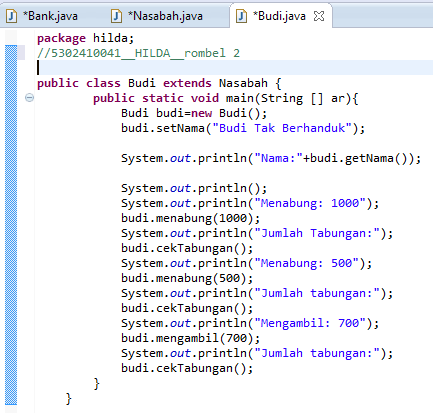Click the blue change-marker ruler bar
This screenshot has height=413, width=433.
pos(11,225)
